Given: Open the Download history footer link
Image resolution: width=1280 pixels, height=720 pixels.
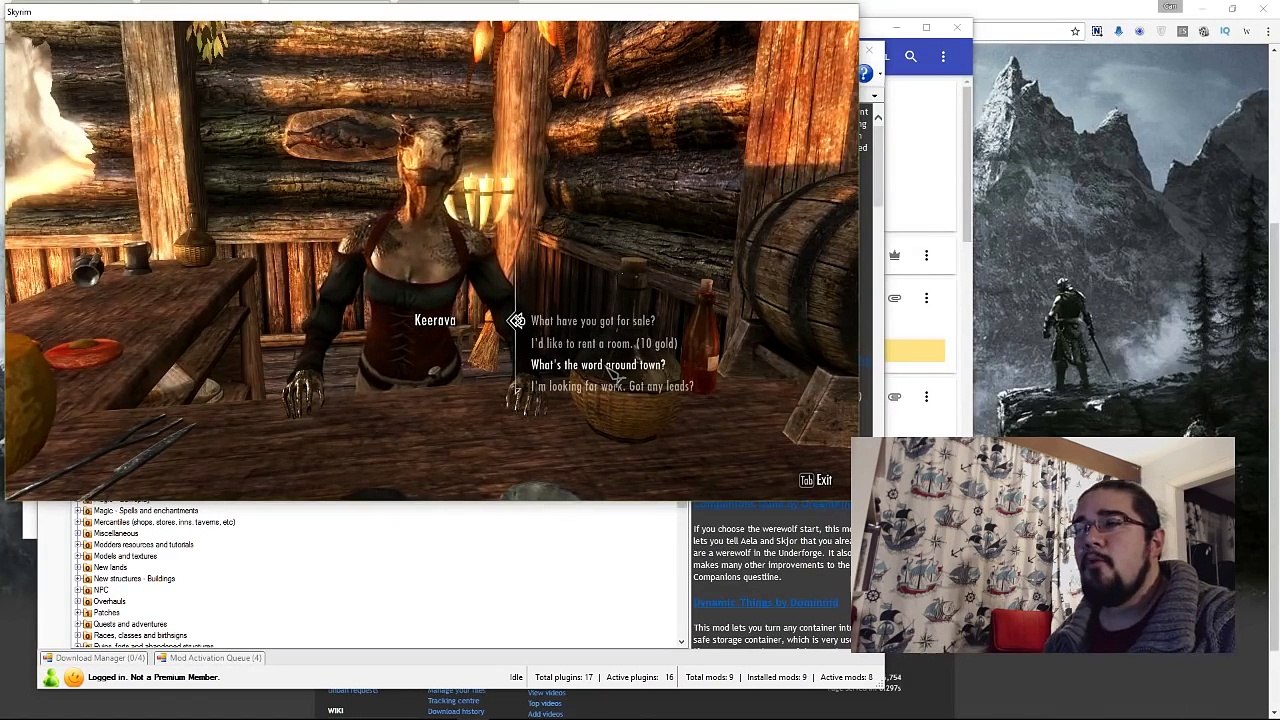Looking at the screenshot, I should coord(456,711).
